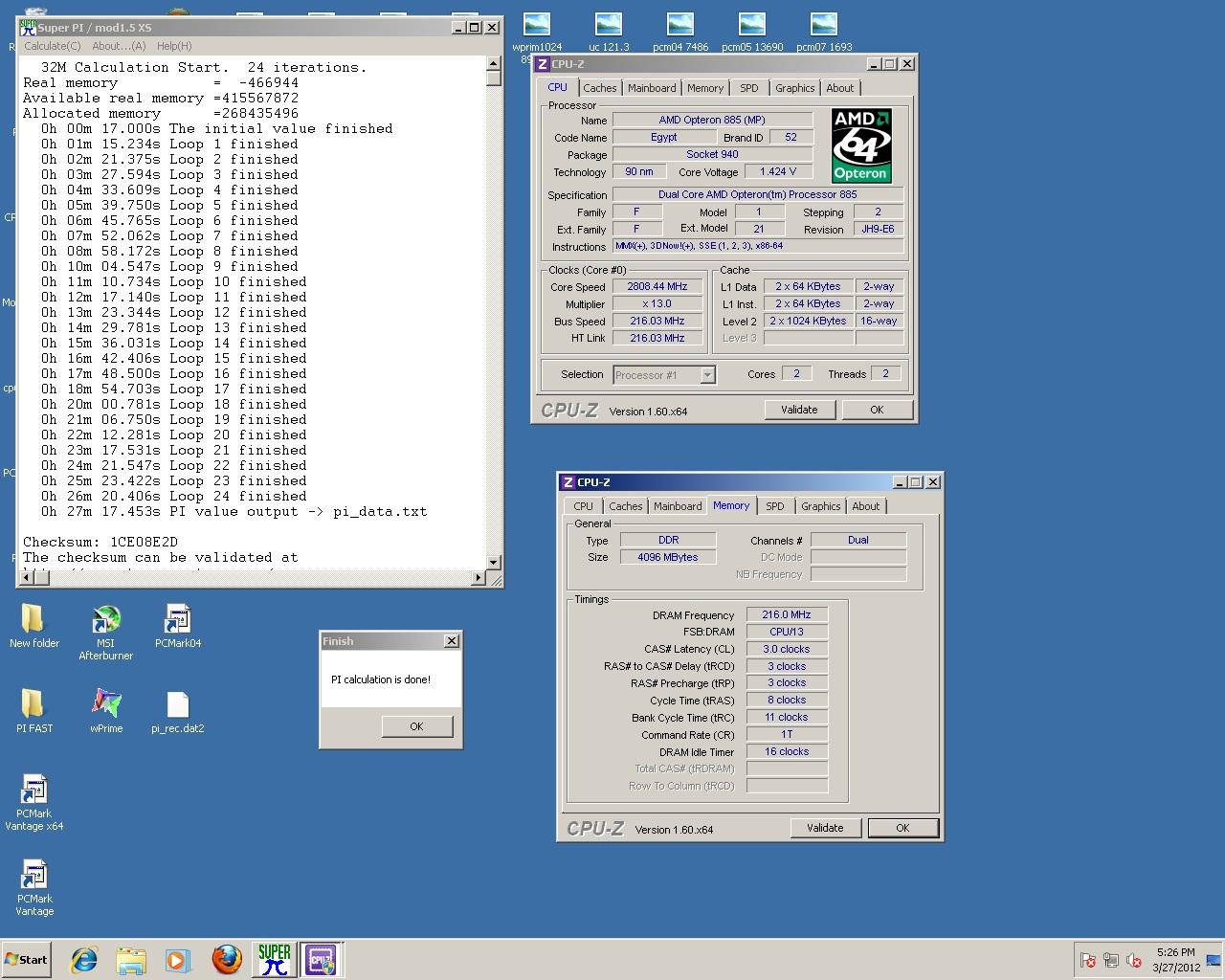Image resolution: width=1225 pixels, height=980 pixels.
Task: Click OK in the Finish dialog
Action: [416, 726]
